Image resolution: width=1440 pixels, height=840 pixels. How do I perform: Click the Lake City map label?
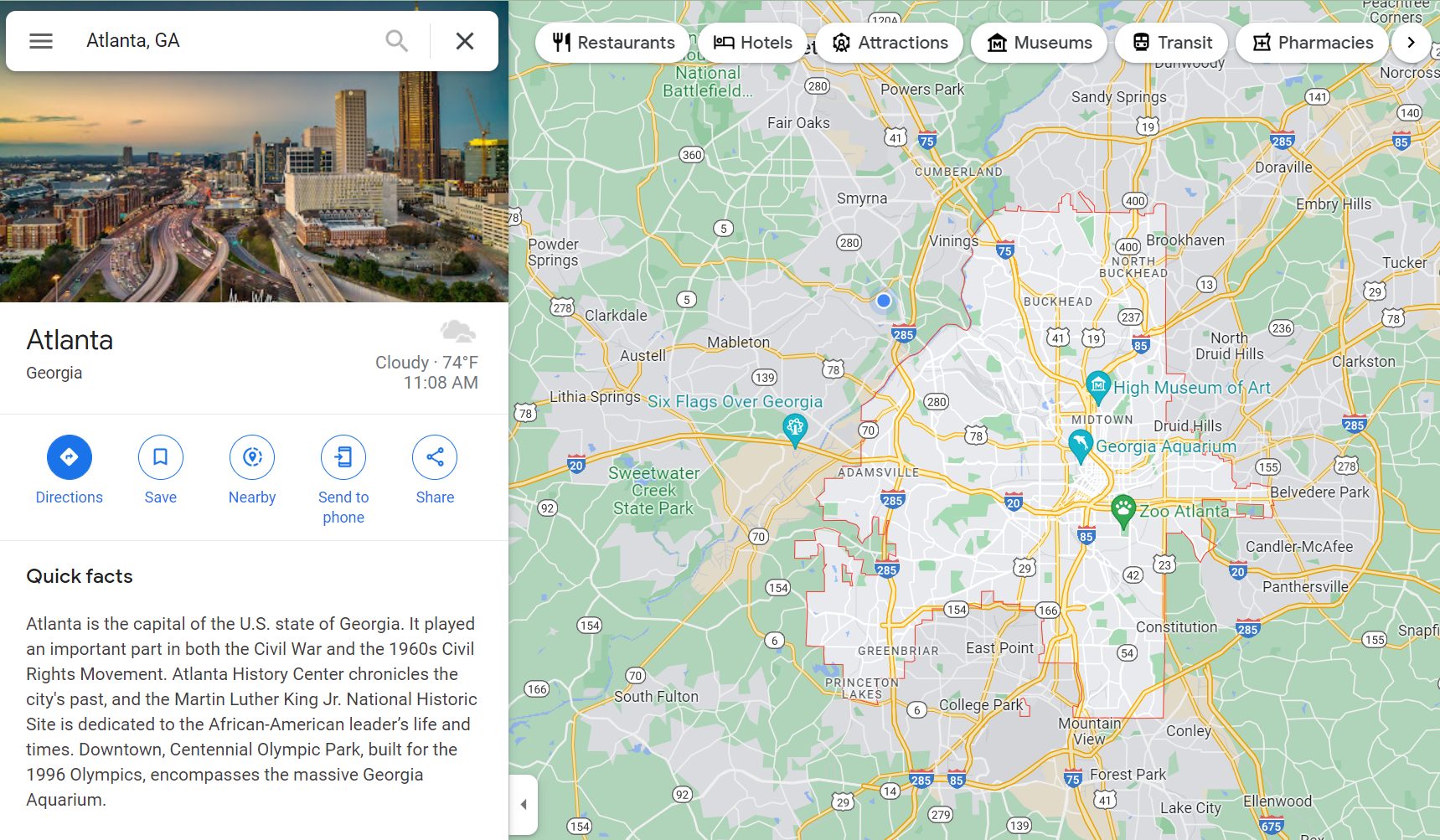(x=1190, y=807)
